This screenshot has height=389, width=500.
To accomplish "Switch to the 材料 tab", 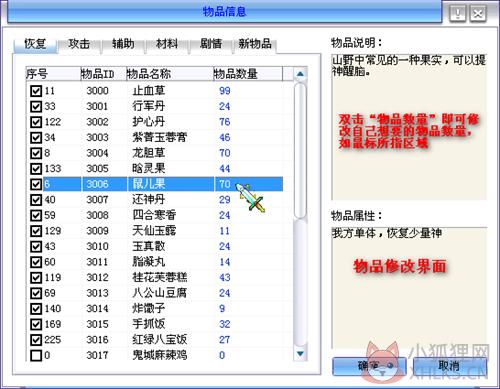I will [x=167, y=44].
